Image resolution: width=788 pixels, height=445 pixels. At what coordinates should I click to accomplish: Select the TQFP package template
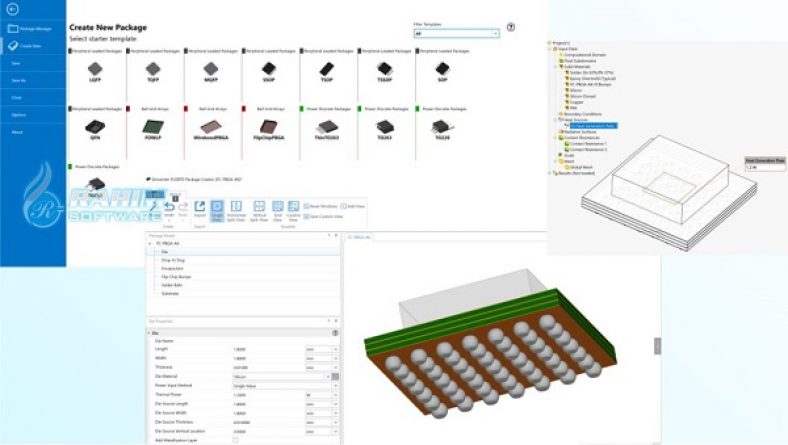[153, 71]
